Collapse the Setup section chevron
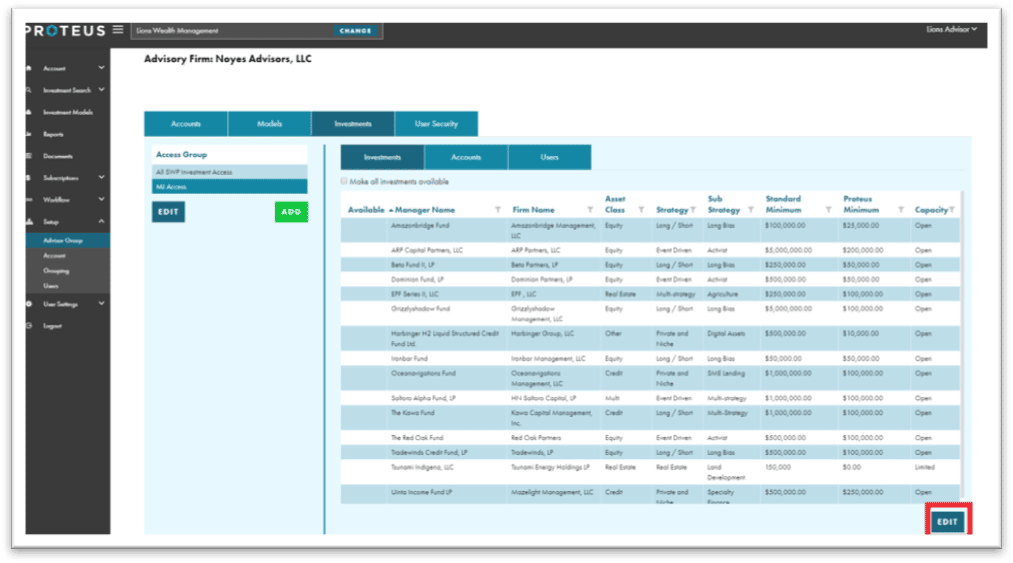 [x=101, y=221]
